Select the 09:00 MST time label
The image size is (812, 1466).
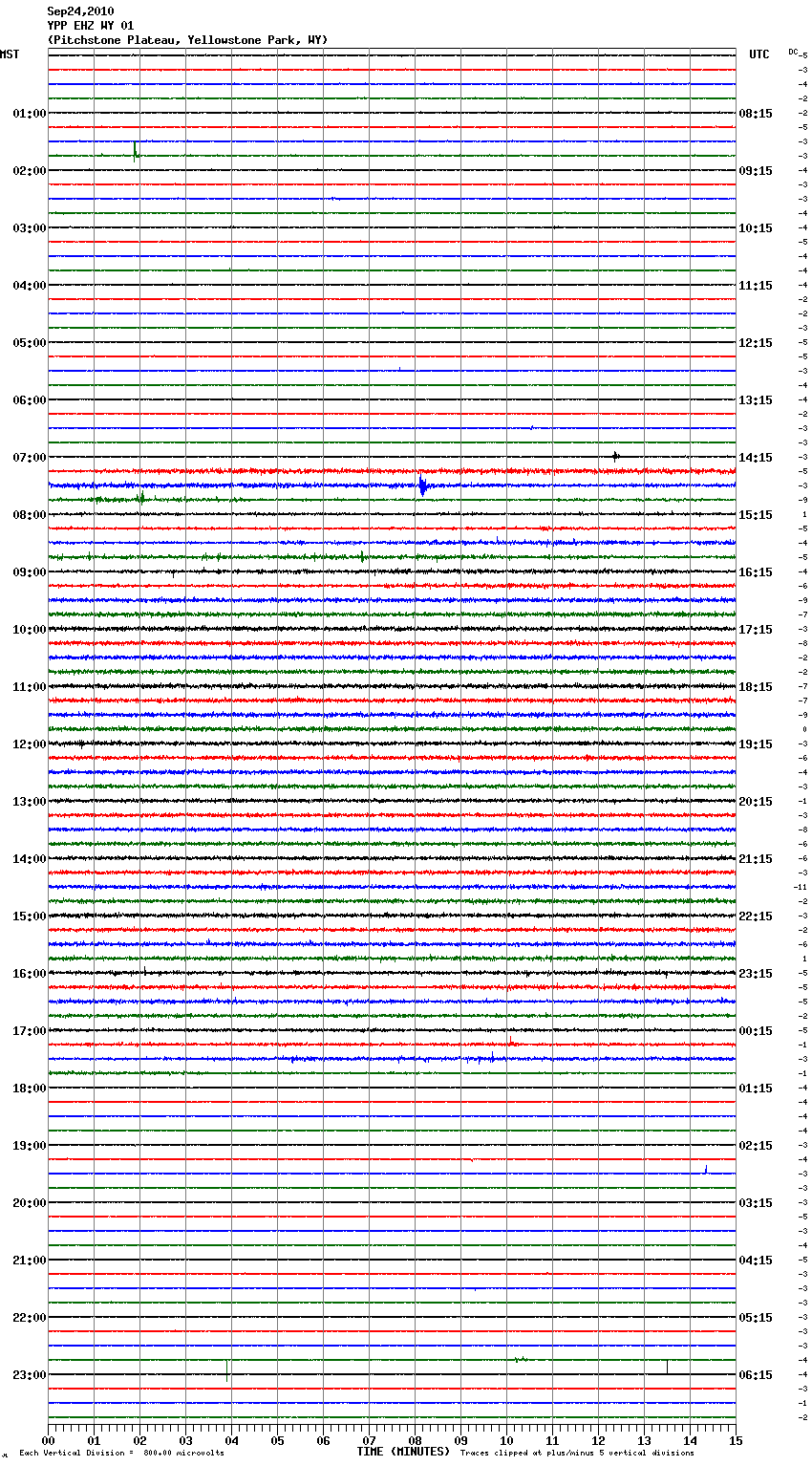[x=29, y=572]
